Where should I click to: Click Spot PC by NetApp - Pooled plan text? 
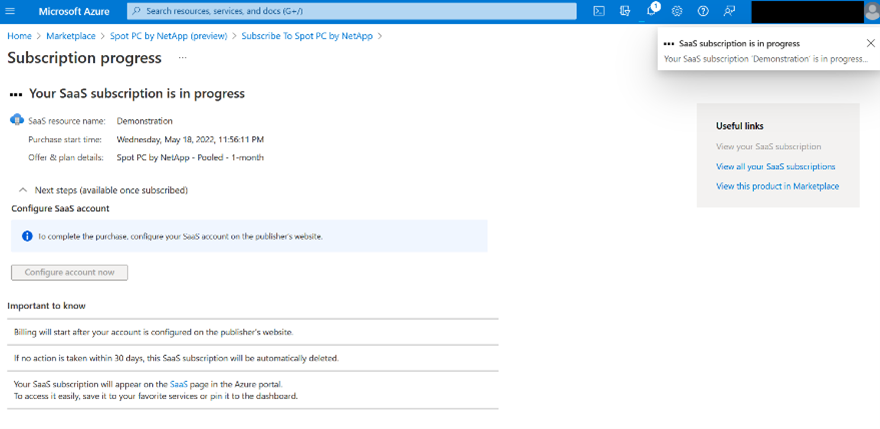click(x=190, y=158)
